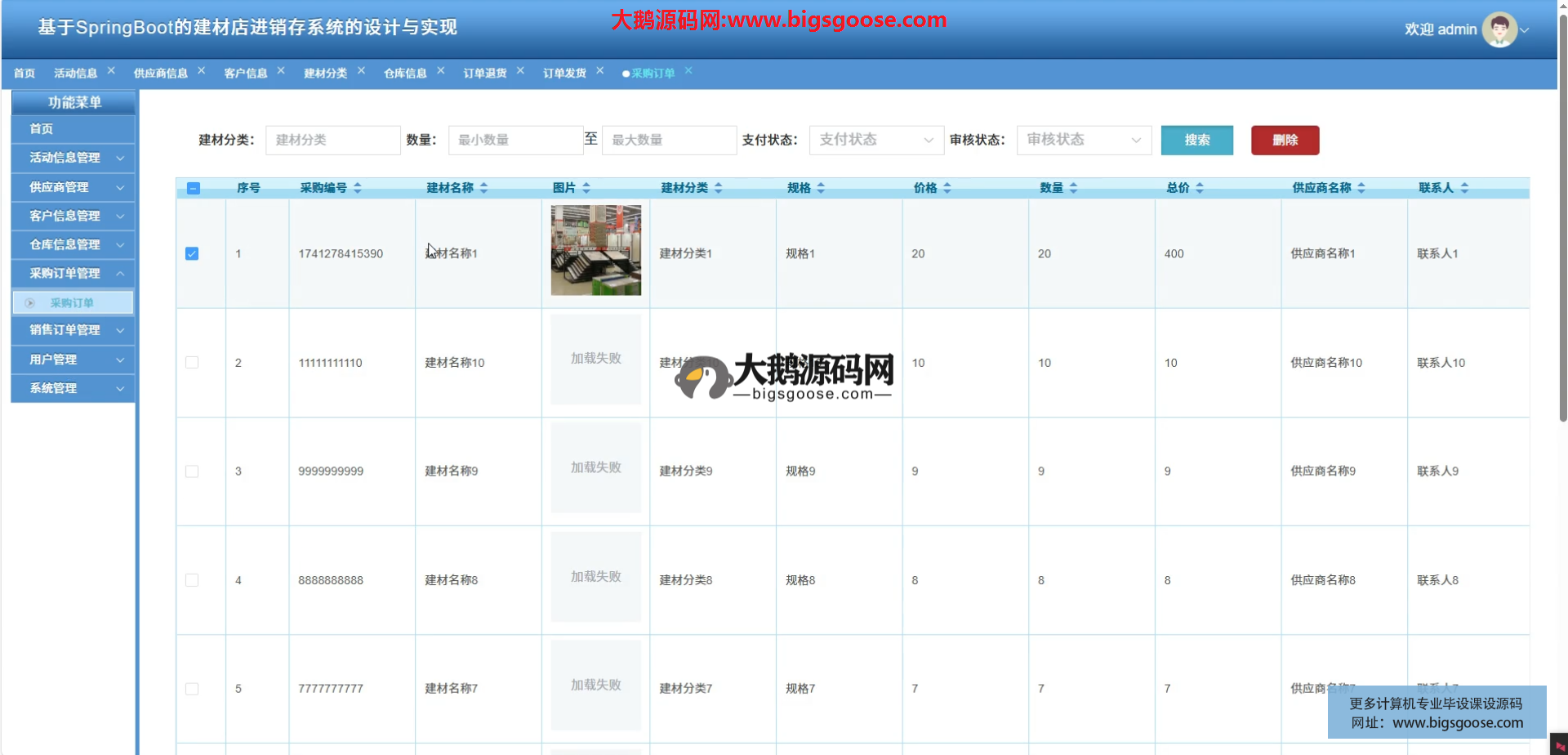Open the product image thumbnail in row 1

[595, 250]
